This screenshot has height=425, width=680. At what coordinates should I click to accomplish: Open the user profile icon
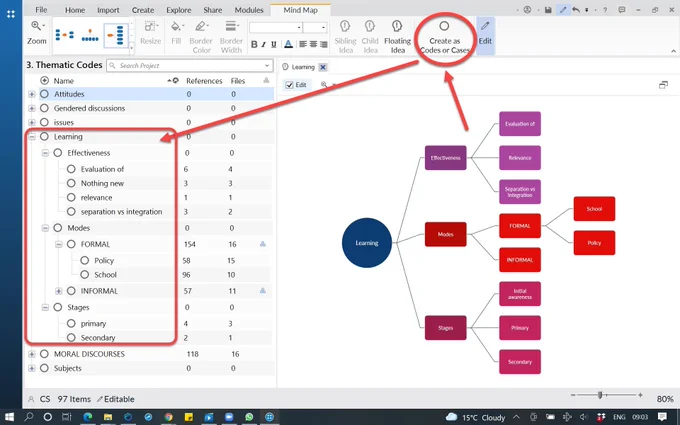point(527,10)
